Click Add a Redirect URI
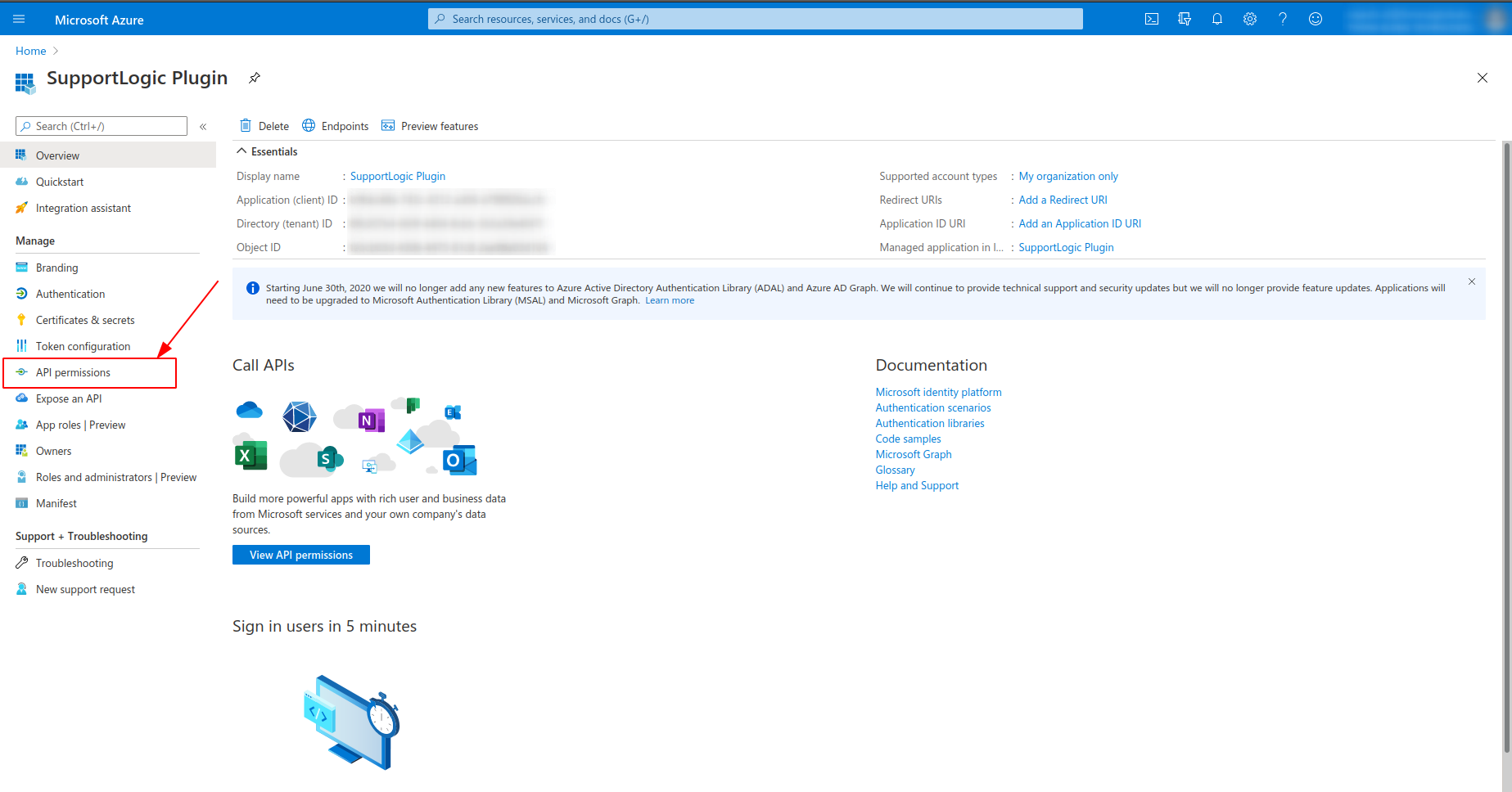1512x792 pixels. 1063,200
